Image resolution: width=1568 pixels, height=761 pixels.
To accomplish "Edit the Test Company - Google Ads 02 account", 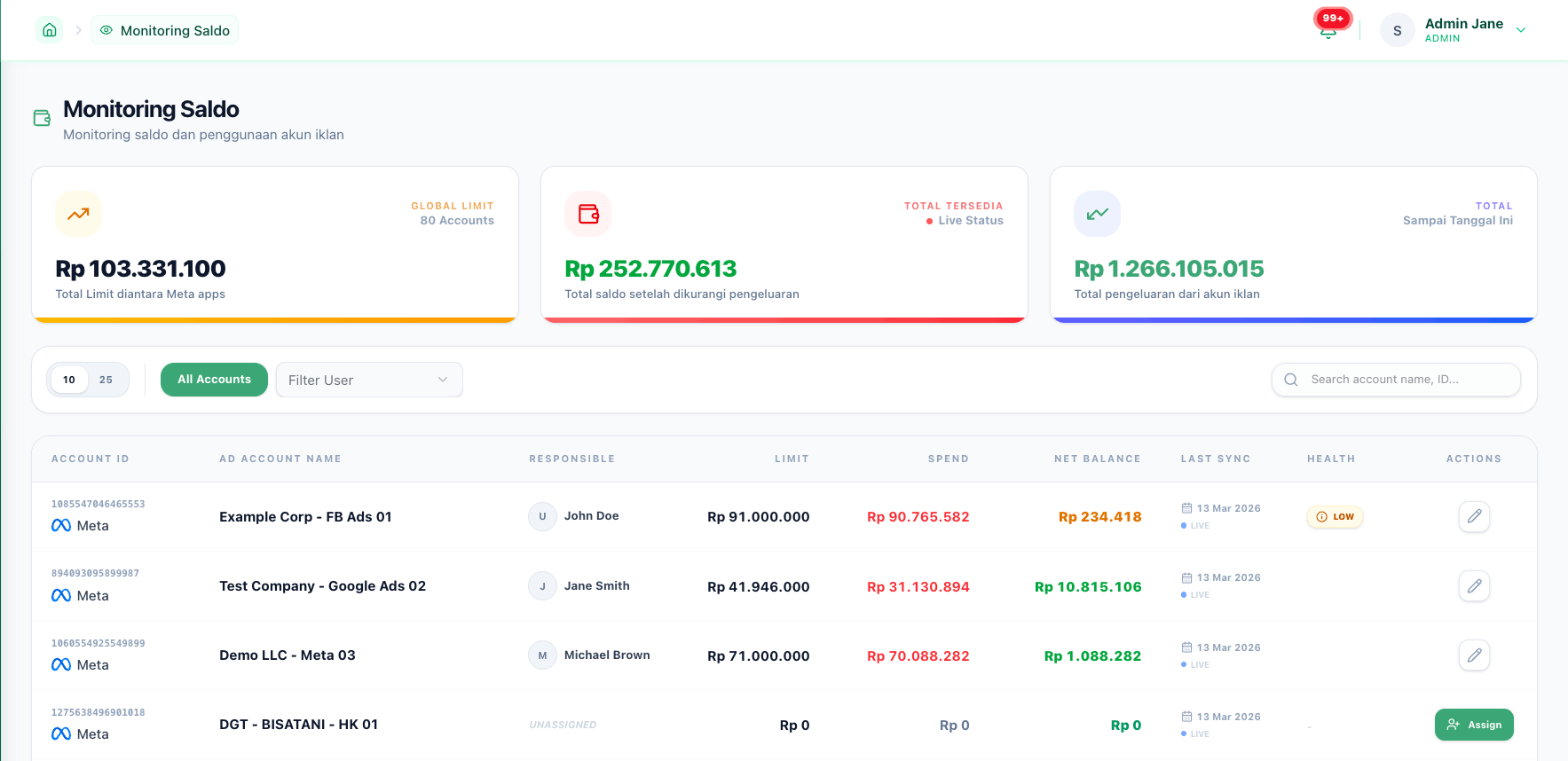I will pos(1474,586).
